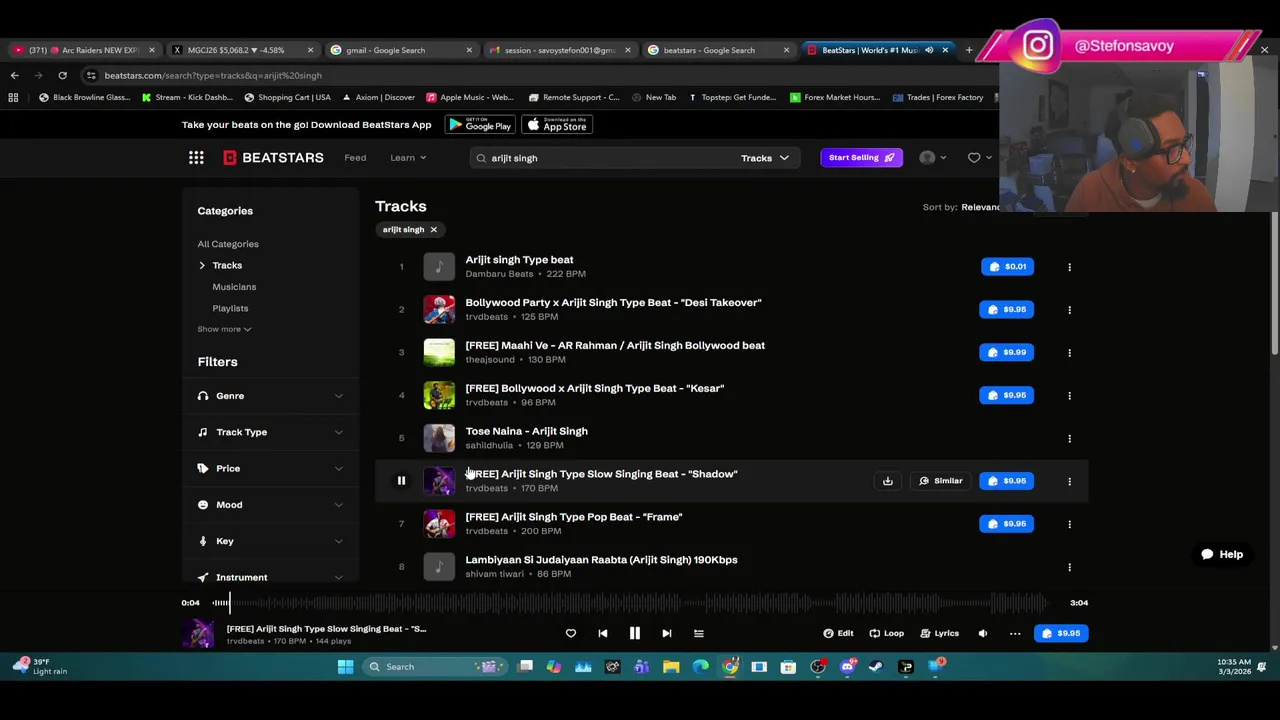Expand Show more categories

(224, 329)
